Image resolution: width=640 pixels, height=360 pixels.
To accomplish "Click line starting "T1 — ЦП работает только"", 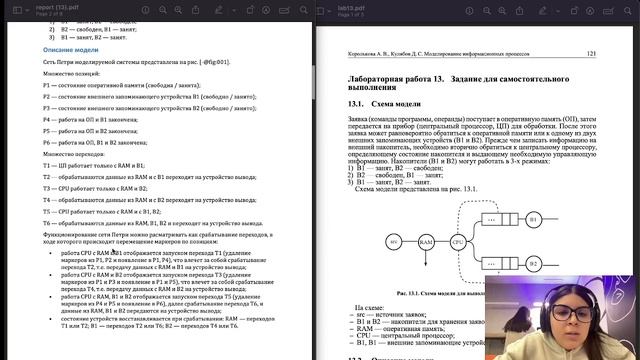I will click(x=94, y=166).
